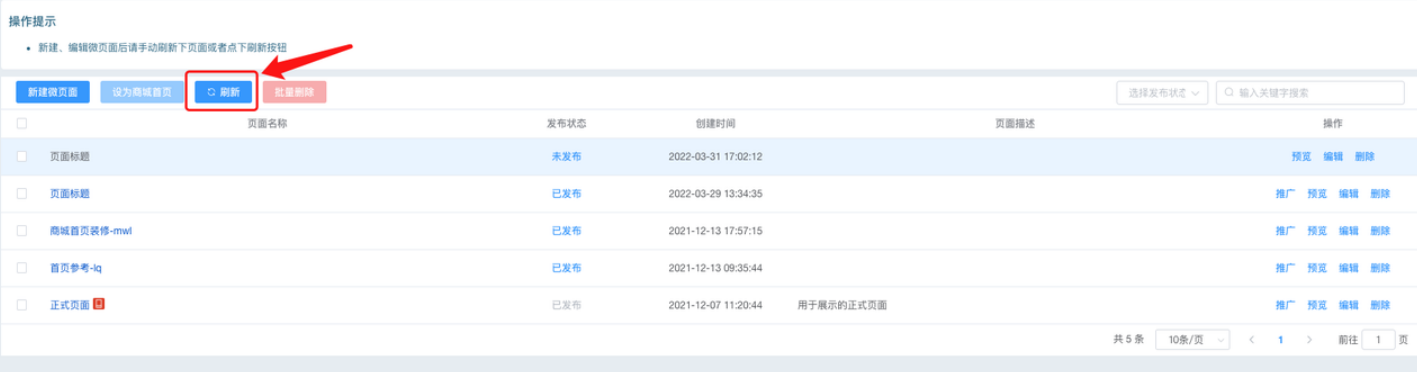Click 删除 for row dated 2022-03-29
Screen dimensions: 1417x372
[x=1380, y=194]
